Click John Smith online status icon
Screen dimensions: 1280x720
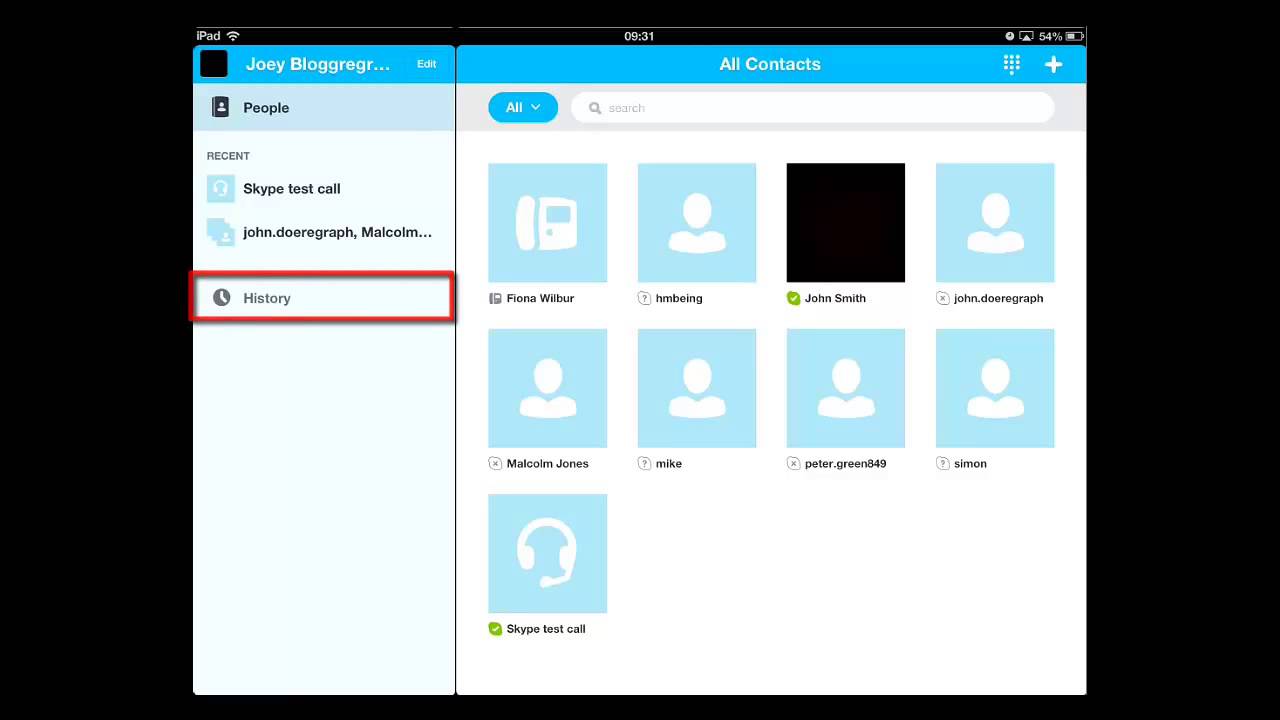pos(793,298)
